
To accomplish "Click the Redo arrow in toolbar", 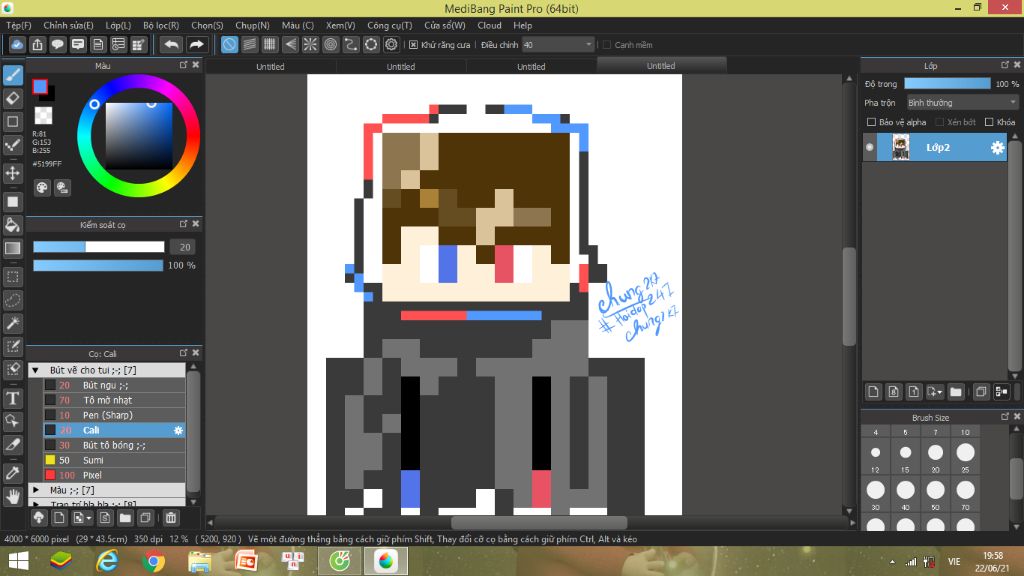I will pyautogui.click(x=196, y=44).
